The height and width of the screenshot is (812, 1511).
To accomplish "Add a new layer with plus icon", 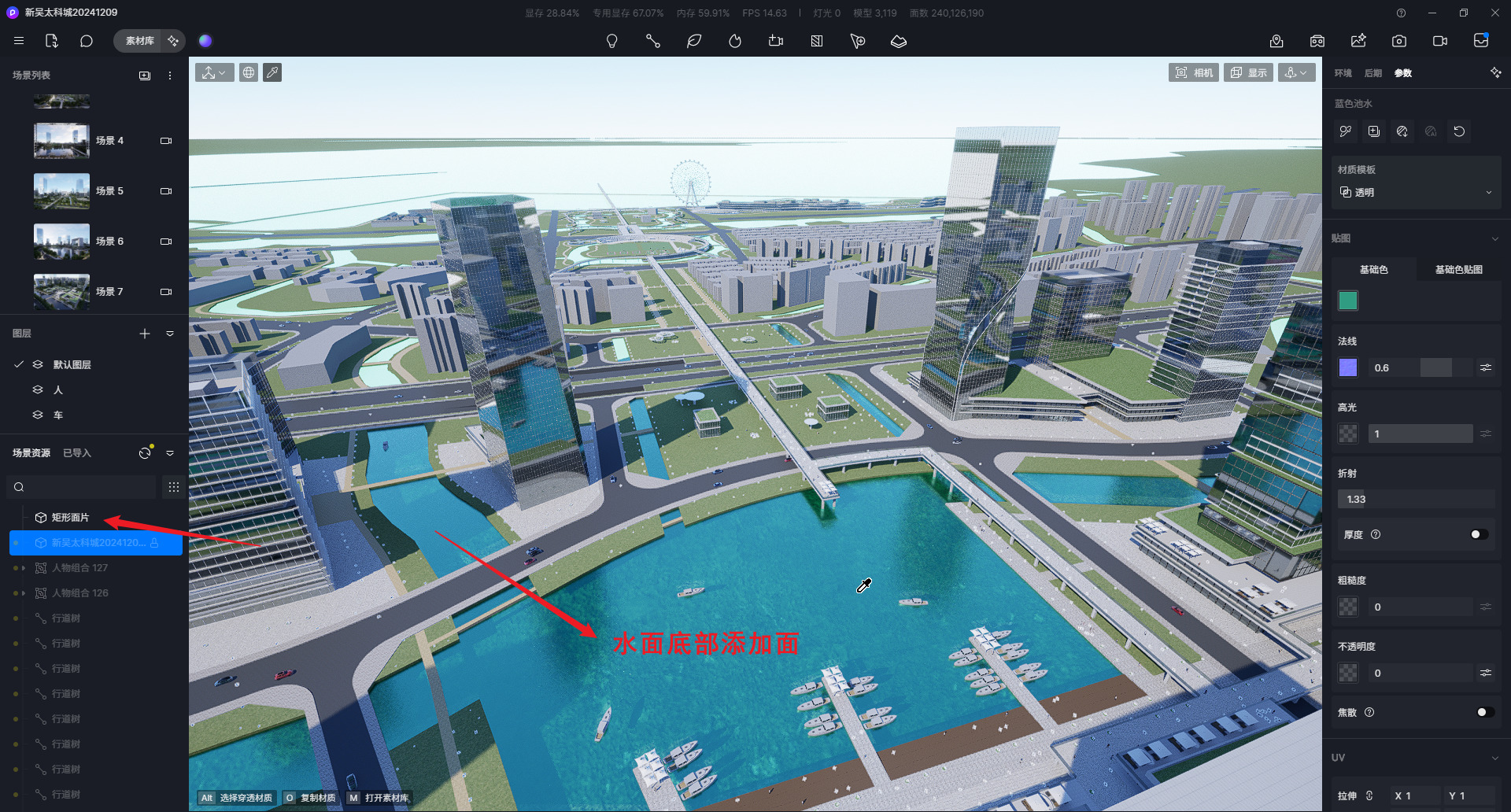I will [145, 334].
